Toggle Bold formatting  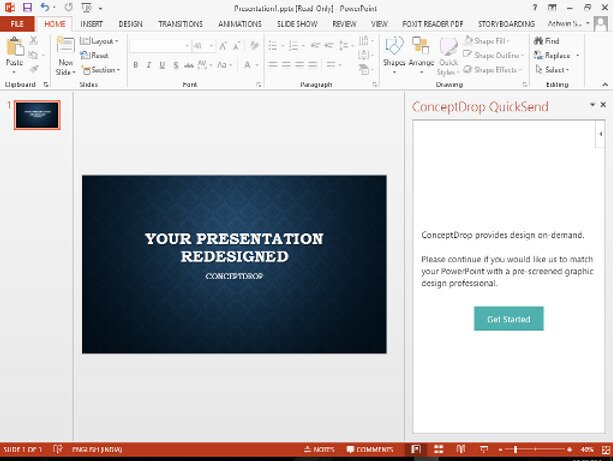[x=135, y=65]
